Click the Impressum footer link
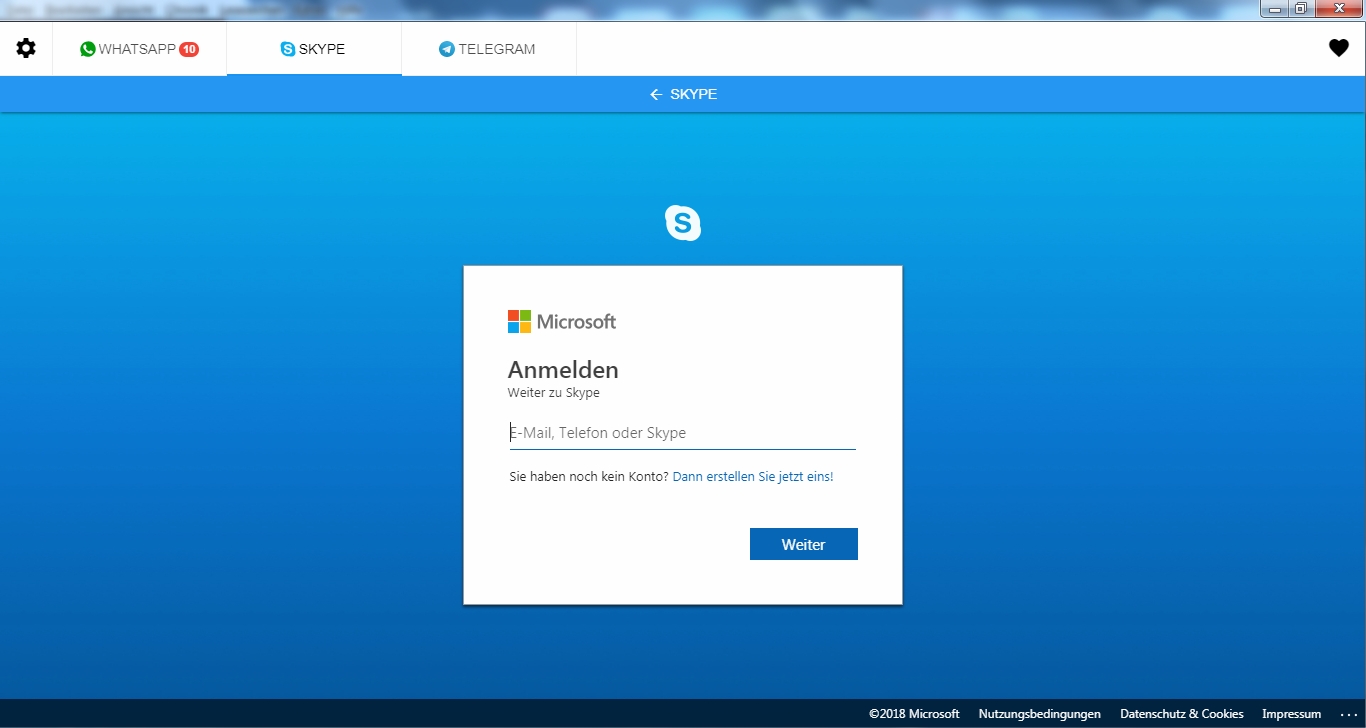The image size is (1366, 728). 1291,714
